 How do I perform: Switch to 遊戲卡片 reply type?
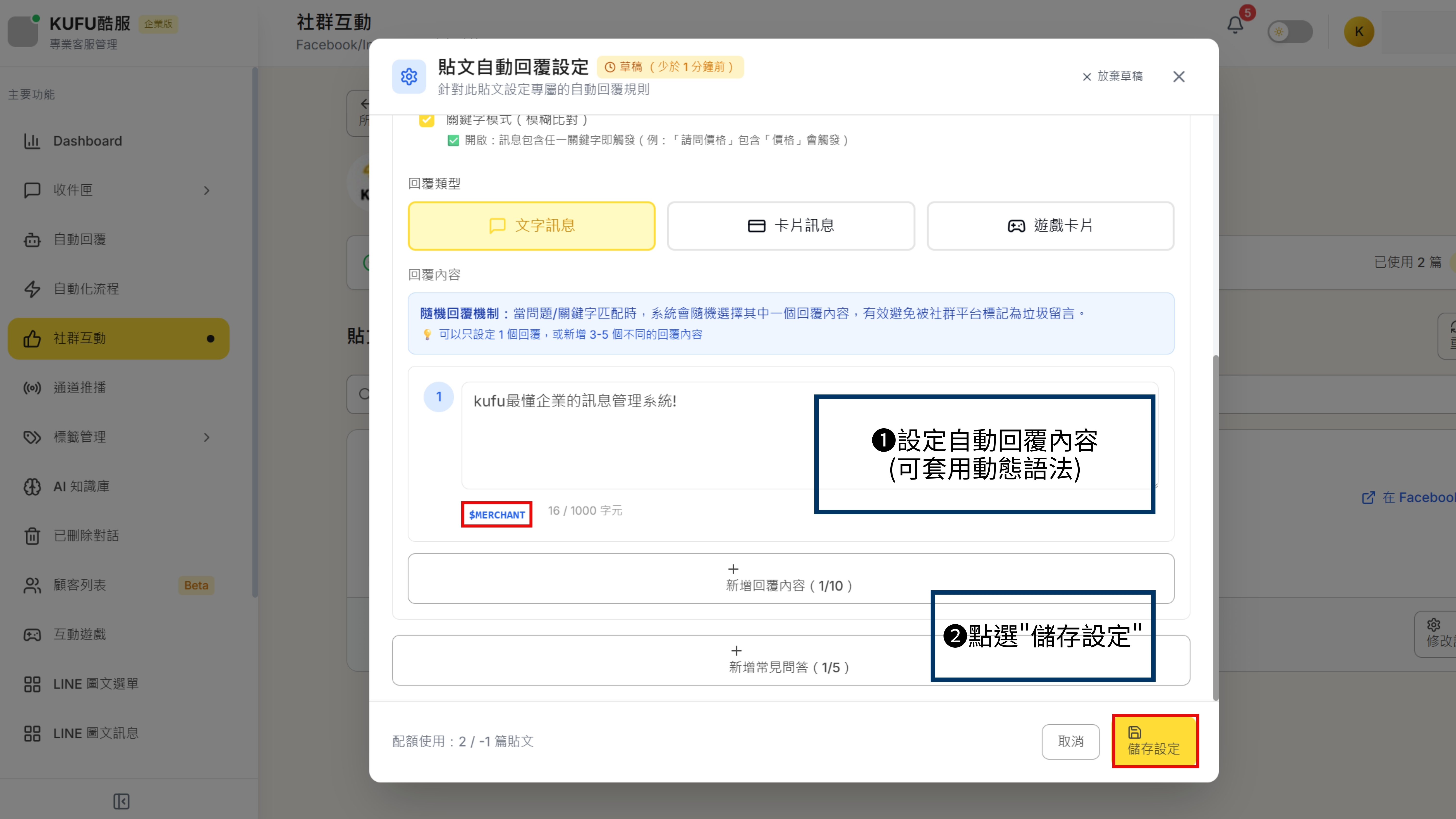1050,225
